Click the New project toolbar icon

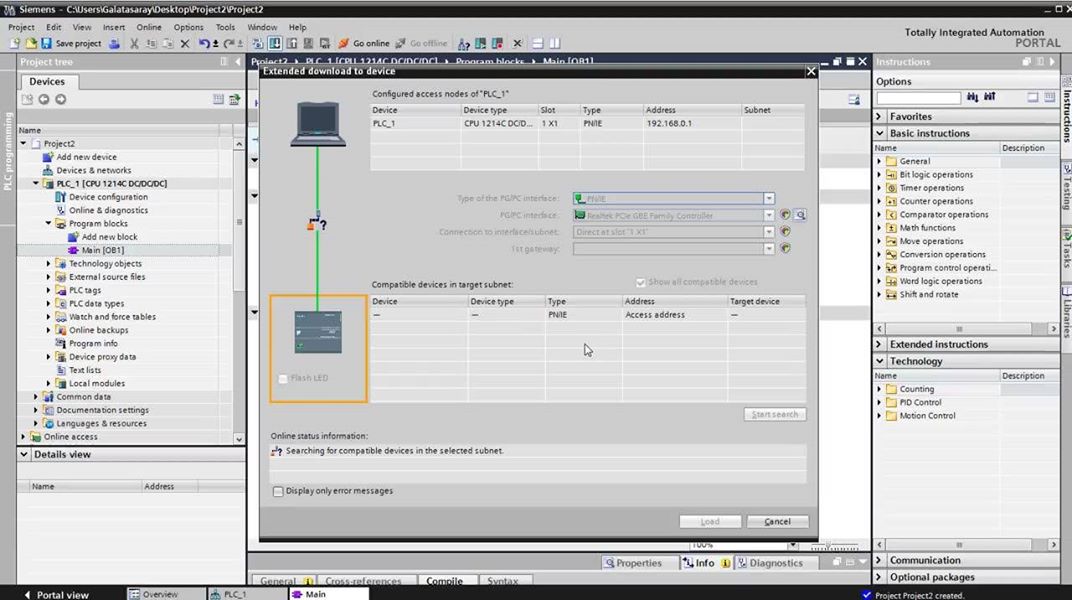[14, 44]
